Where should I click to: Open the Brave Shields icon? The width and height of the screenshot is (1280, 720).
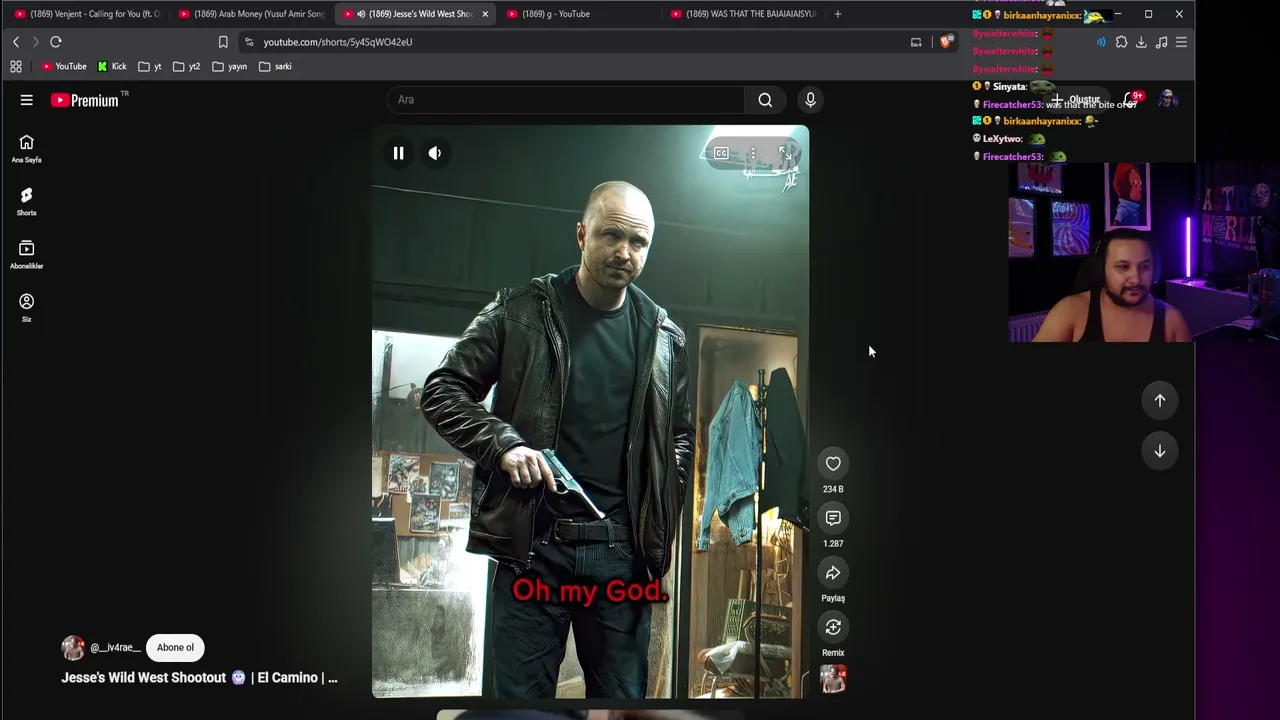tap(946, 42)
